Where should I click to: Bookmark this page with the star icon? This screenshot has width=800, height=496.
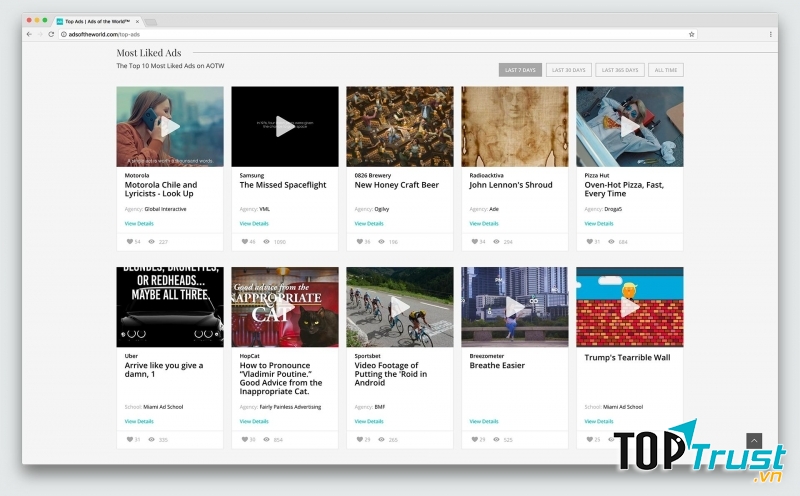pos(691,34)
